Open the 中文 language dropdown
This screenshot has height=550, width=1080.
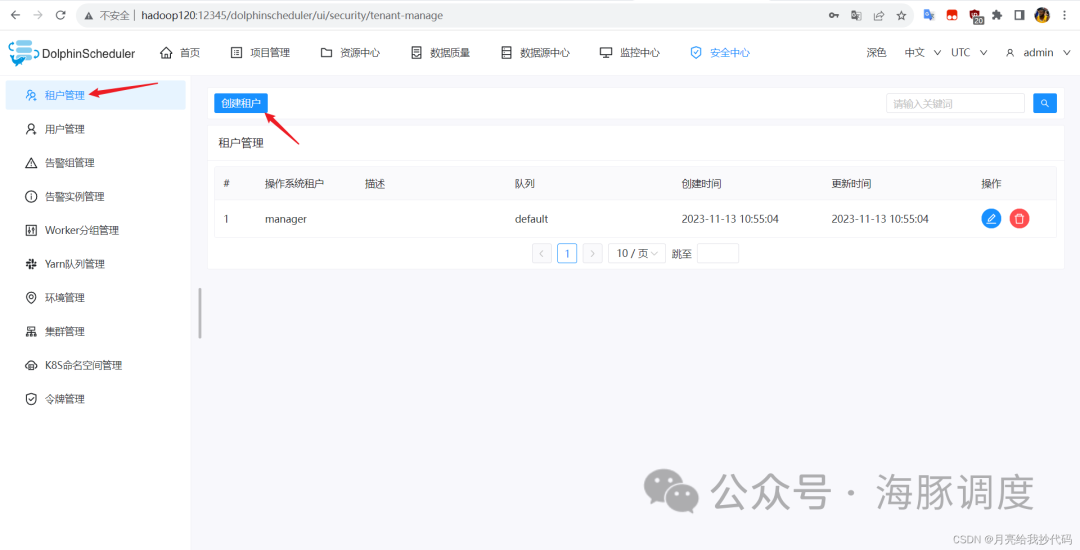pos(922,52)
